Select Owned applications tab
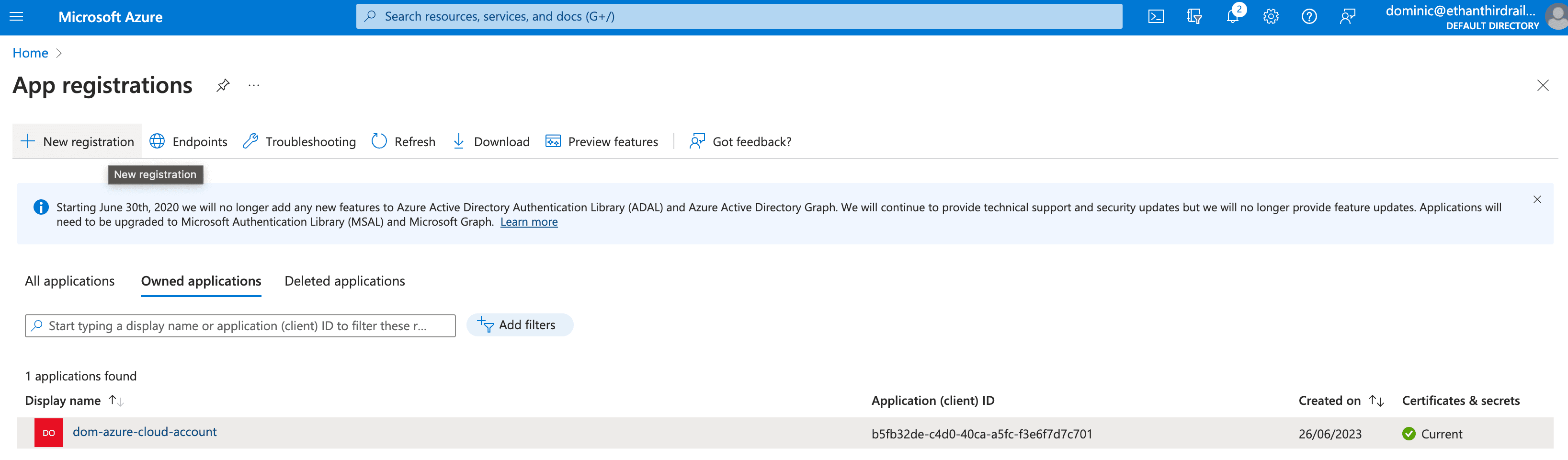 click(x=201, y=281)
